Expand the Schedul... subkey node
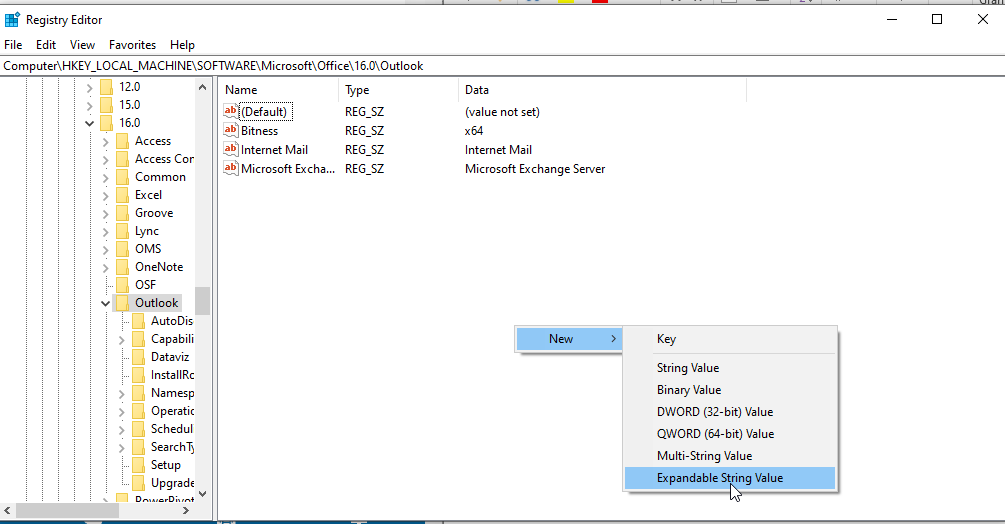The height and width of the screenshot is (524, 1005). click(121, 429)
